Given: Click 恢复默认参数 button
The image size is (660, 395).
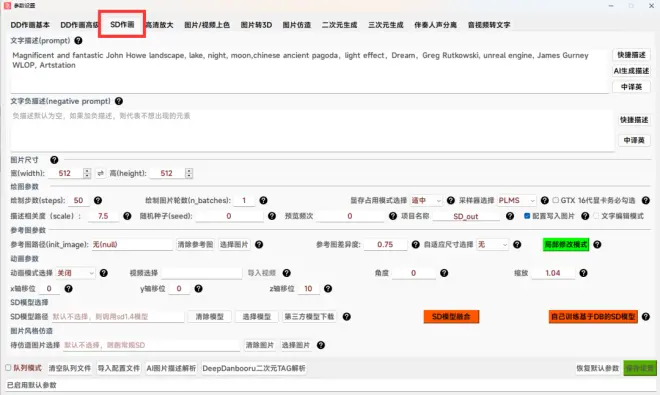Looking at the screenshot, I should click(x=597, y=368).
